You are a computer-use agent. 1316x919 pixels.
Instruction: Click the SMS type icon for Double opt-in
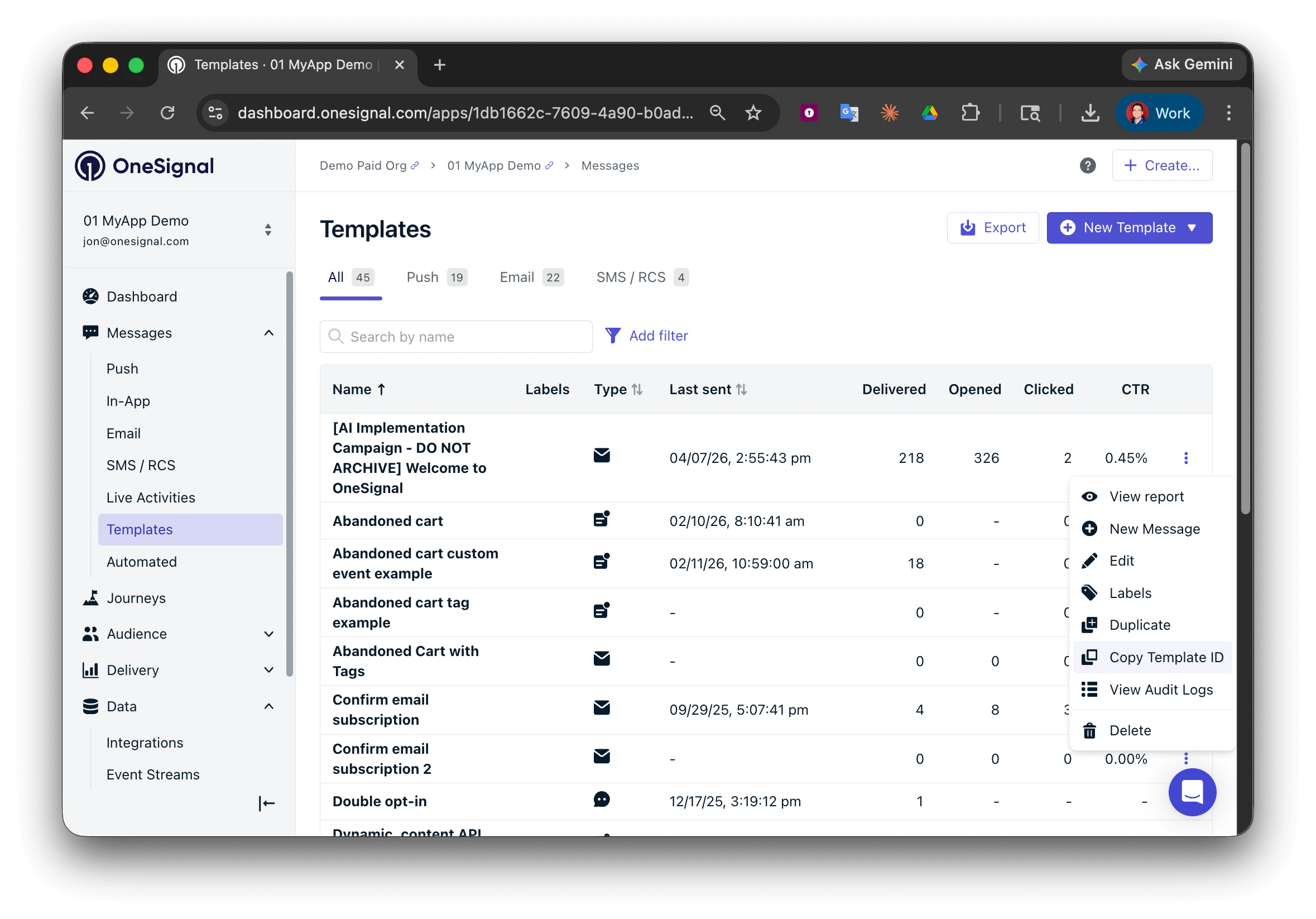[601, 799]
